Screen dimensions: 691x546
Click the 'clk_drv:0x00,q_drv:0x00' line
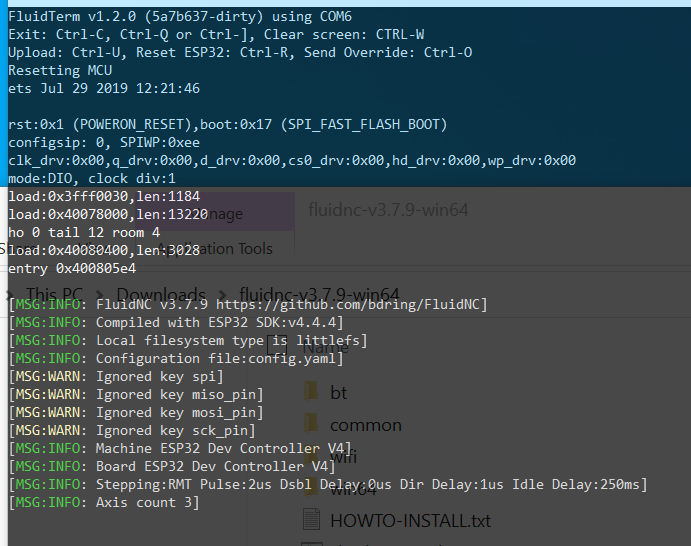click(x=292, y=160)
